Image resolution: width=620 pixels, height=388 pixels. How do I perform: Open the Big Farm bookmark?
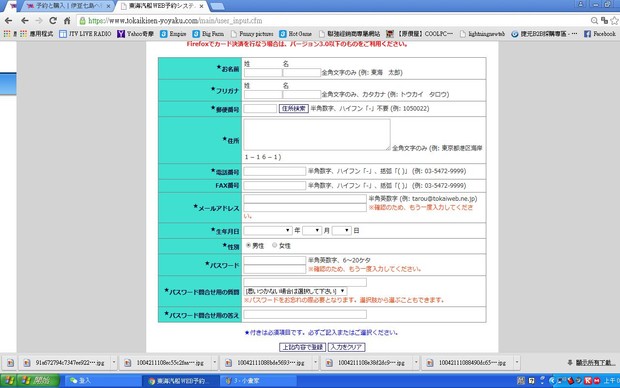point(208,34)
